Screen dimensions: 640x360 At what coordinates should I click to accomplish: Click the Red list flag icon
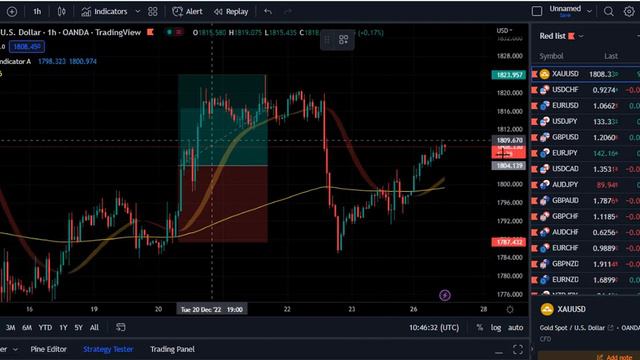pyautogui.click(x=571, y=36)
